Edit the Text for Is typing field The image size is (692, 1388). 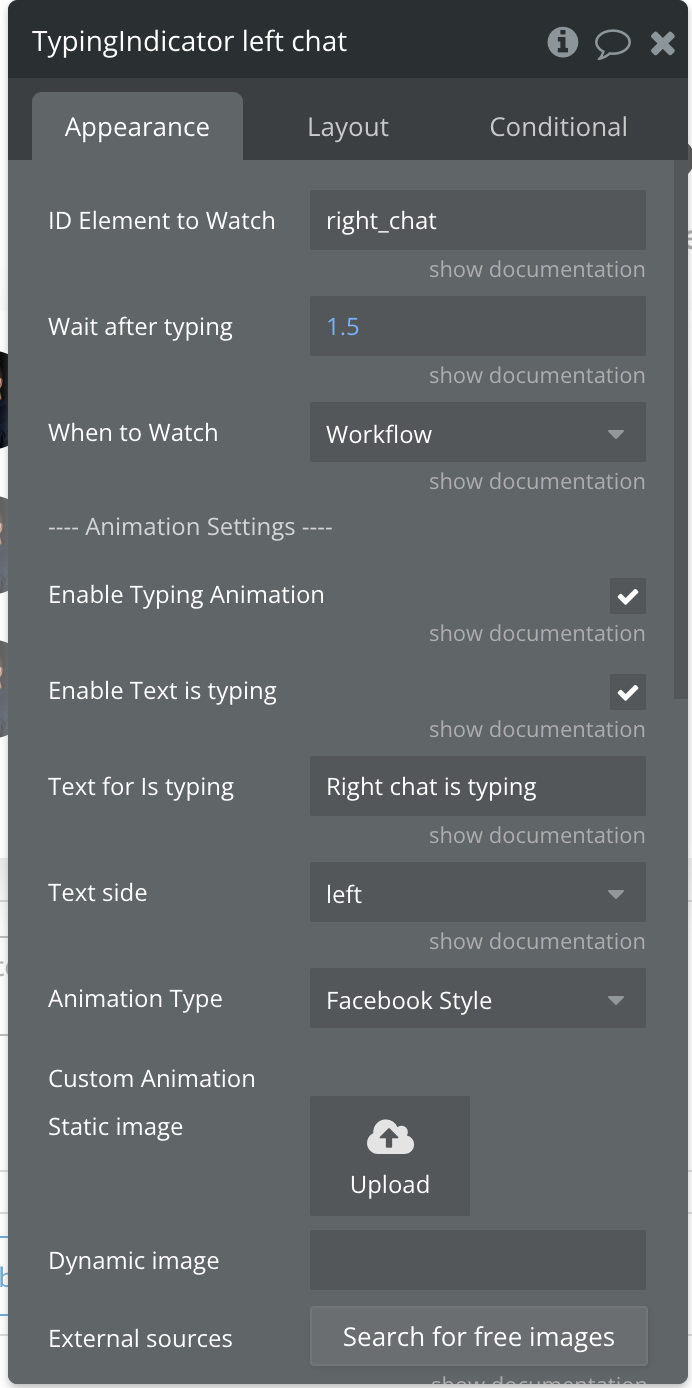tap(478, 787)
